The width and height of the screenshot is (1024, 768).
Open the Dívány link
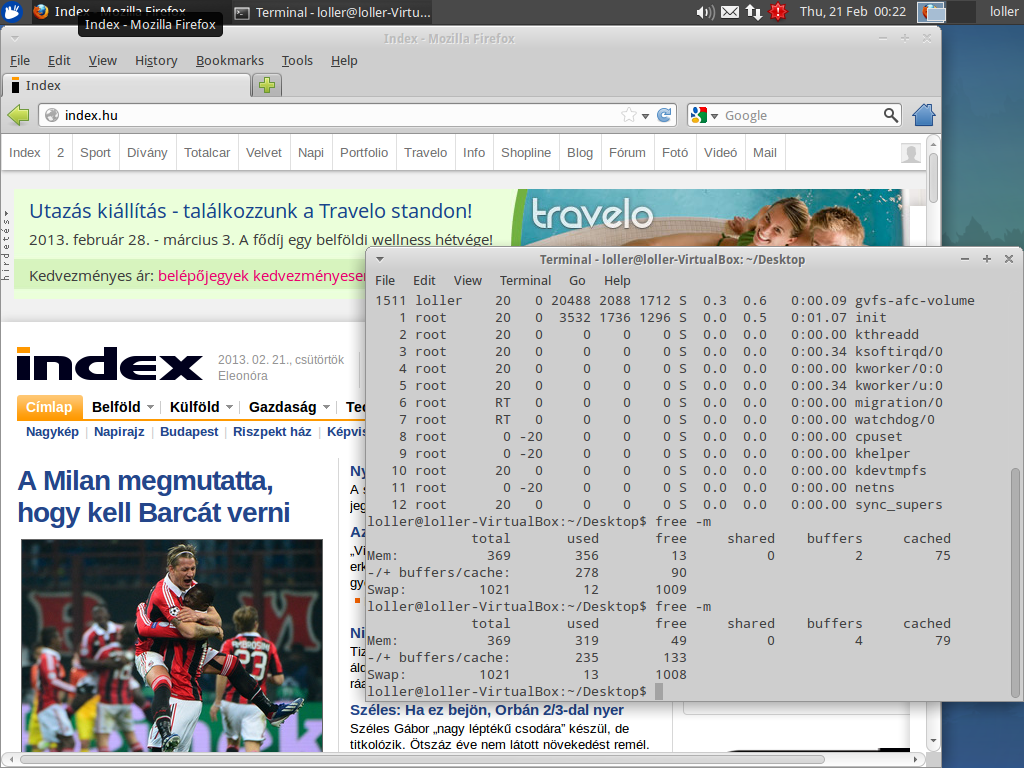147,153
